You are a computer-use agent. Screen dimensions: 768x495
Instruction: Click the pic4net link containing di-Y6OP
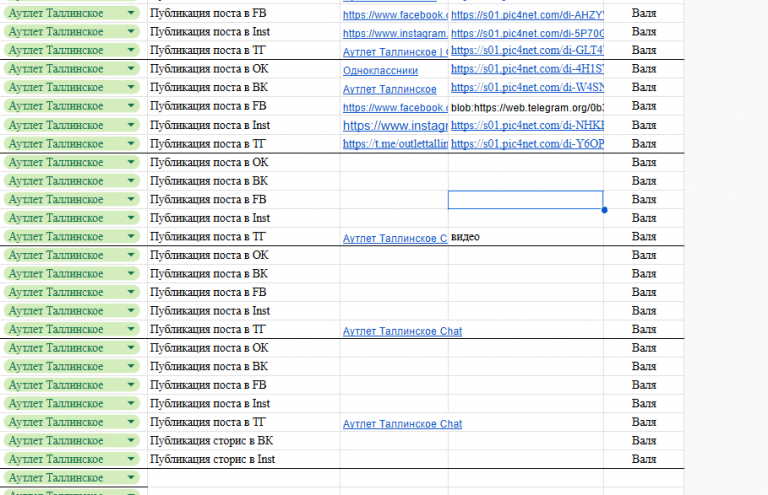527,144
